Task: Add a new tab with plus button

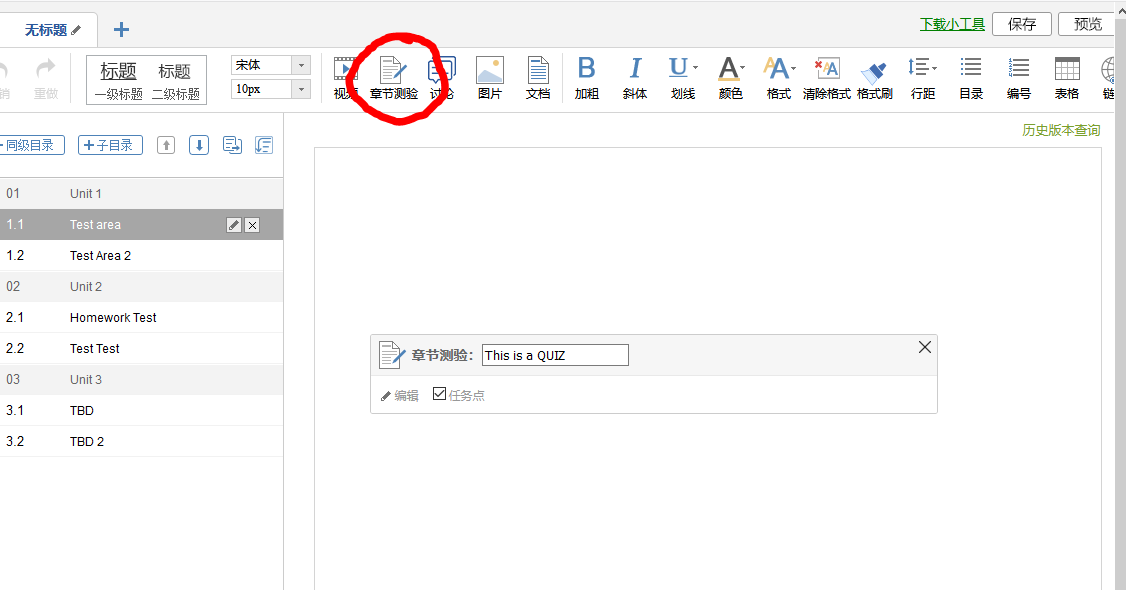Action: click(121, 30)
